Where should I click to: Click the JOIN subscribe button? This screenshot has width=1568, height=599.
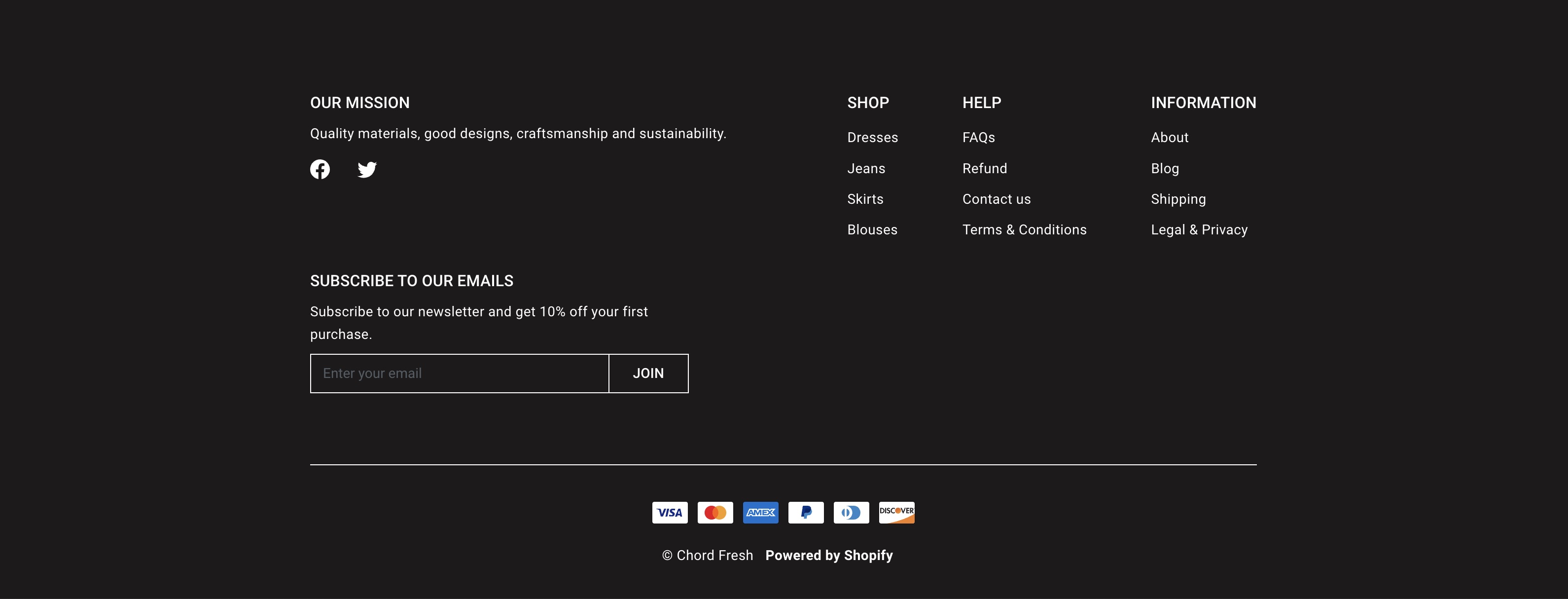[648, 374]
